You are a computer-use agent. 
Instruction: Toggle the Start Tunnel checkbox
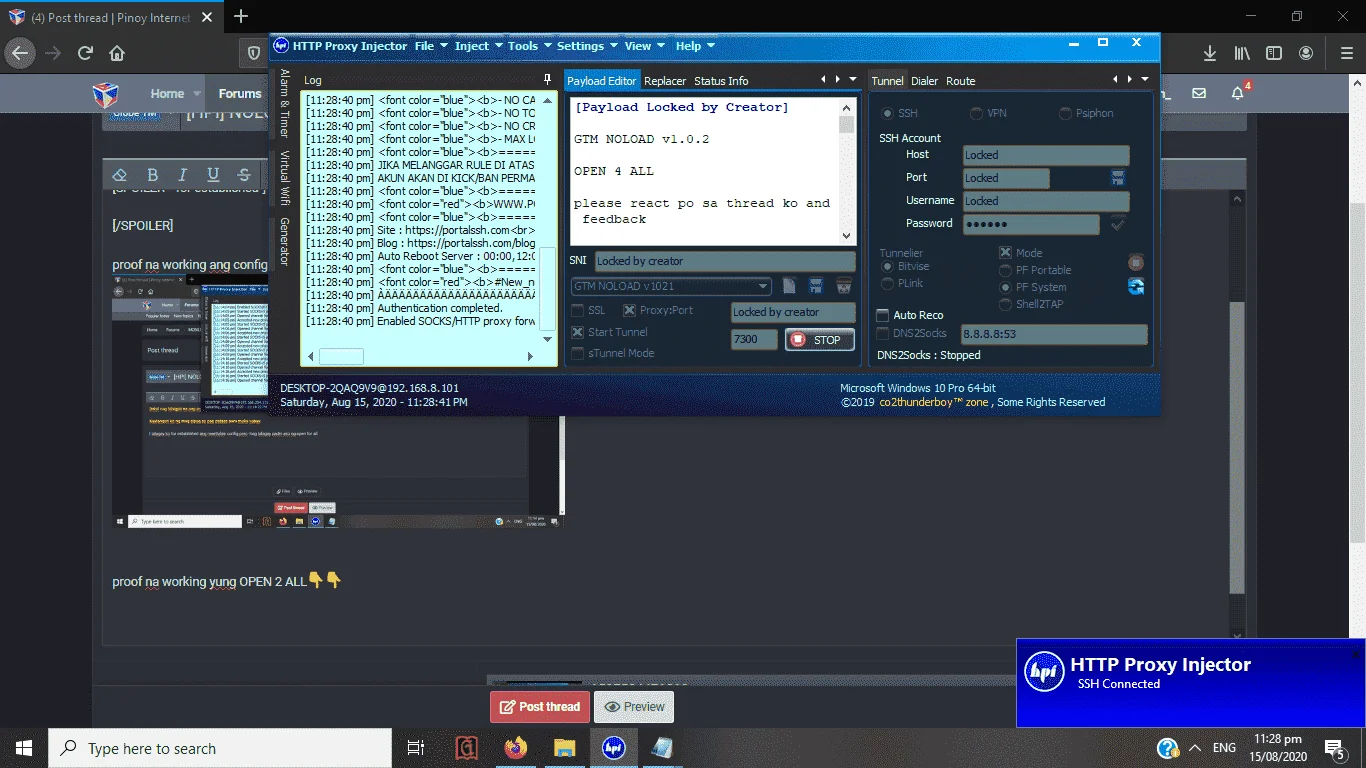click(578, 332)
